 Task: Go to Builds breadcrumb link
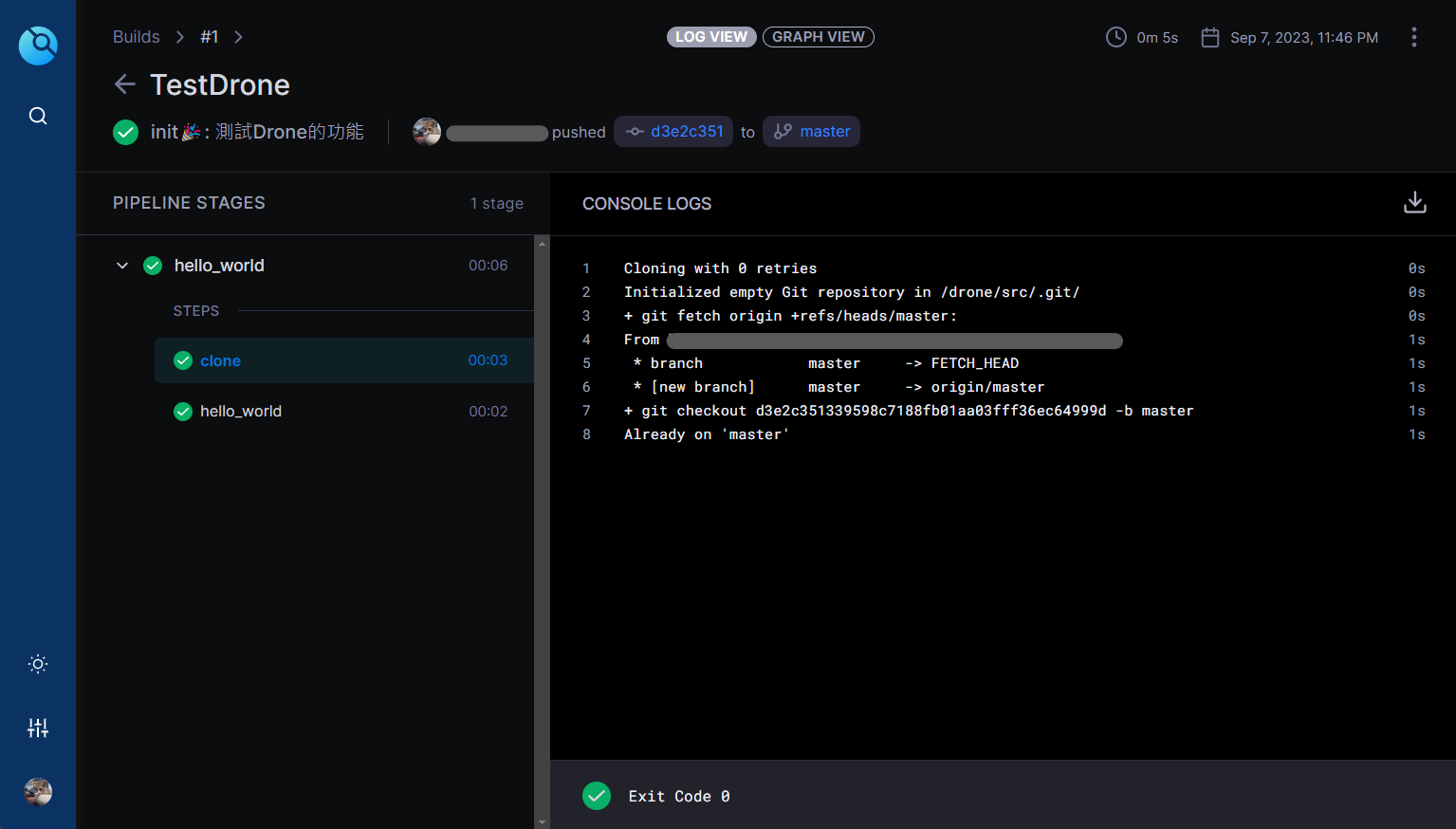point(137,37)
